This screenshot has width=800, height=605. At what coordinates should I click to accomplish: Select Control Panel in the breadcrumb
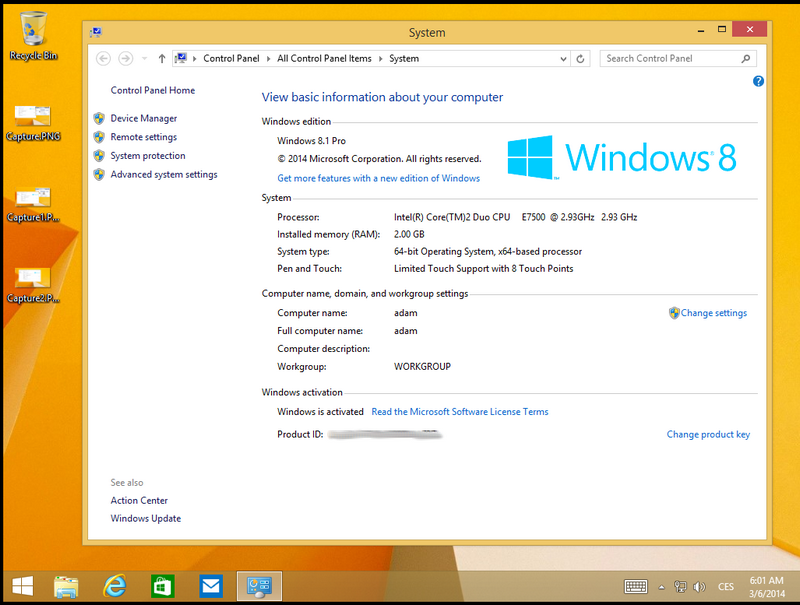[x=231, y=59]
